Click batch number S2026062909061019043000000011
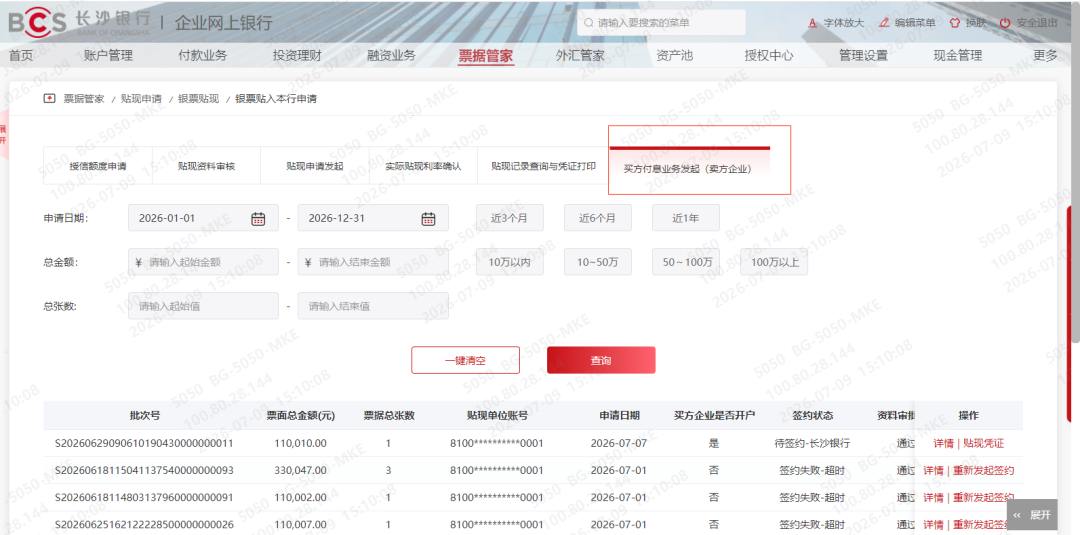The width and height of the screenshot is (1080, 535). [145, 443]
